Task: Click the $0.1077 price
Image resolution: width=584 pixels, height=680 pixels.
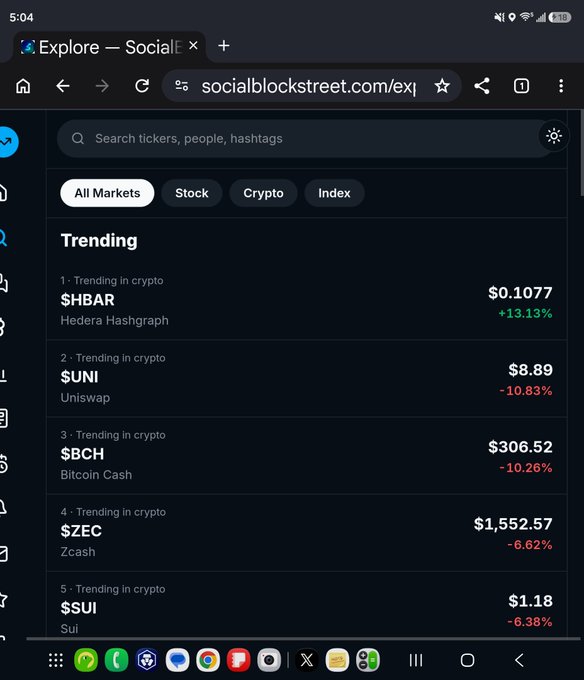Action: tap(520, 293)
